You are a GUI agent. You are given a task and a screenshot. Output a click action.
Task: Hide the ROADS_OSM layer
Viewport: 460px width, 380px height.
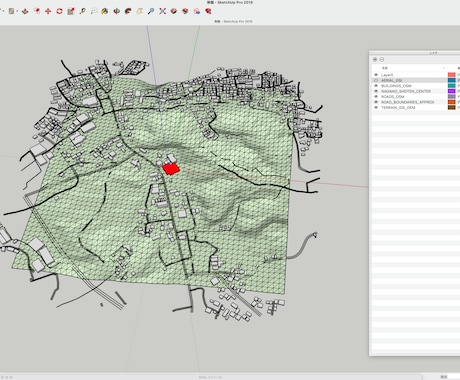point(376,97)
